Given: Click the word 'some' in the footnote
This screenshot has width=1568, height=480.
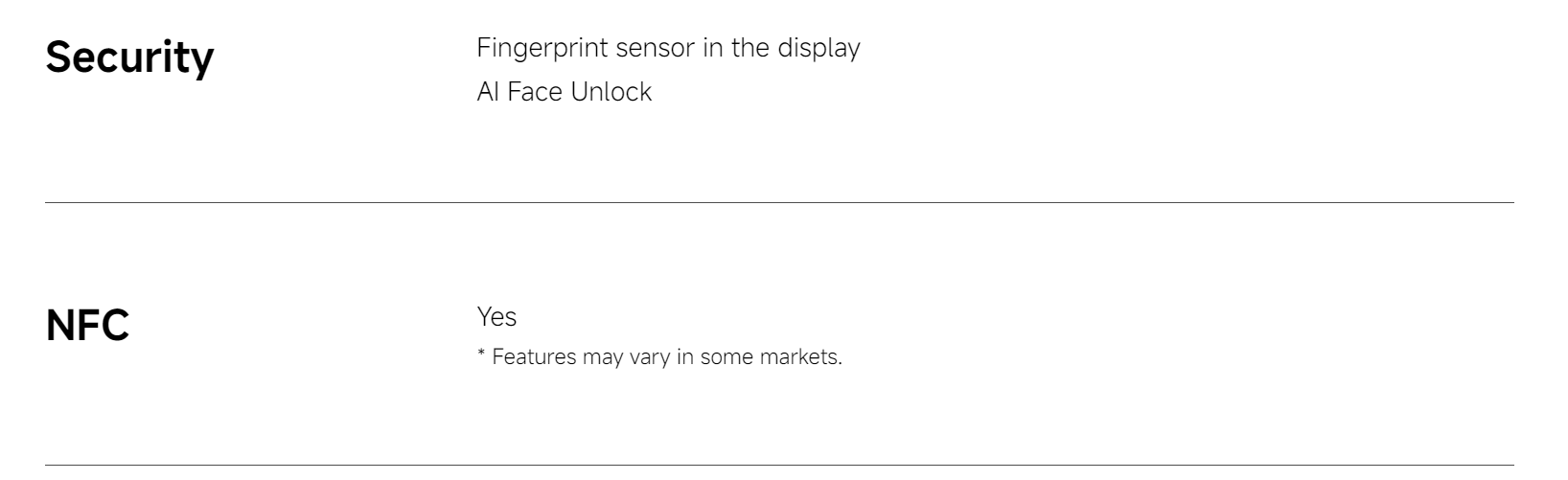Looking at the screenshot, I should [x=726, y=357].
